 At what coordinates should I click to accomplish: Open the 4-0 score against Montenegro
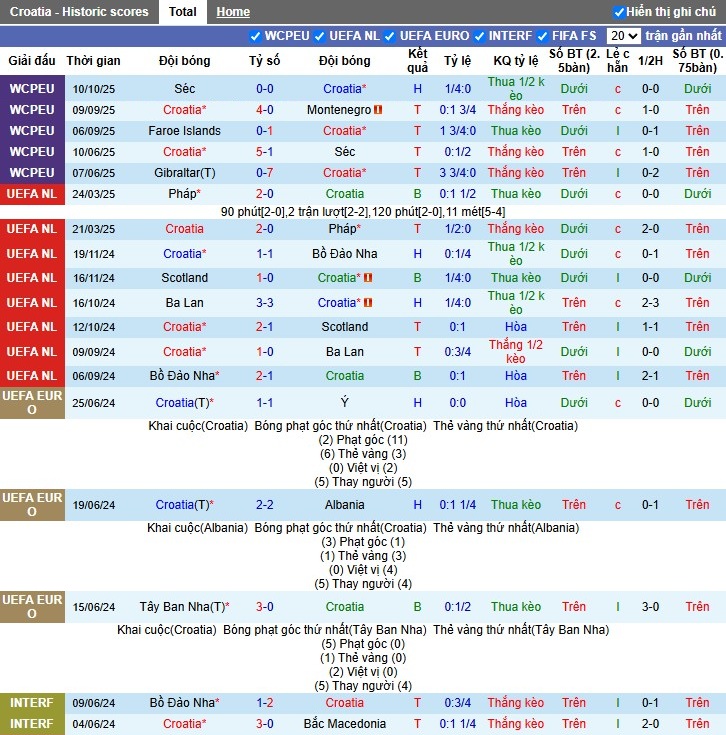pos(265,110)
